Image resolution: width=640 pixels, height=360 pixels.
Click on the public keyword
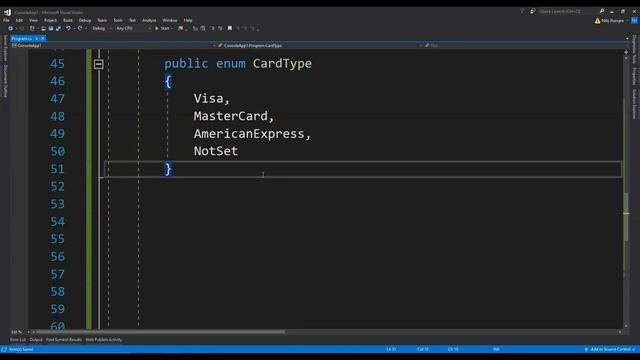pyautogui.click(x=186, y=64)
